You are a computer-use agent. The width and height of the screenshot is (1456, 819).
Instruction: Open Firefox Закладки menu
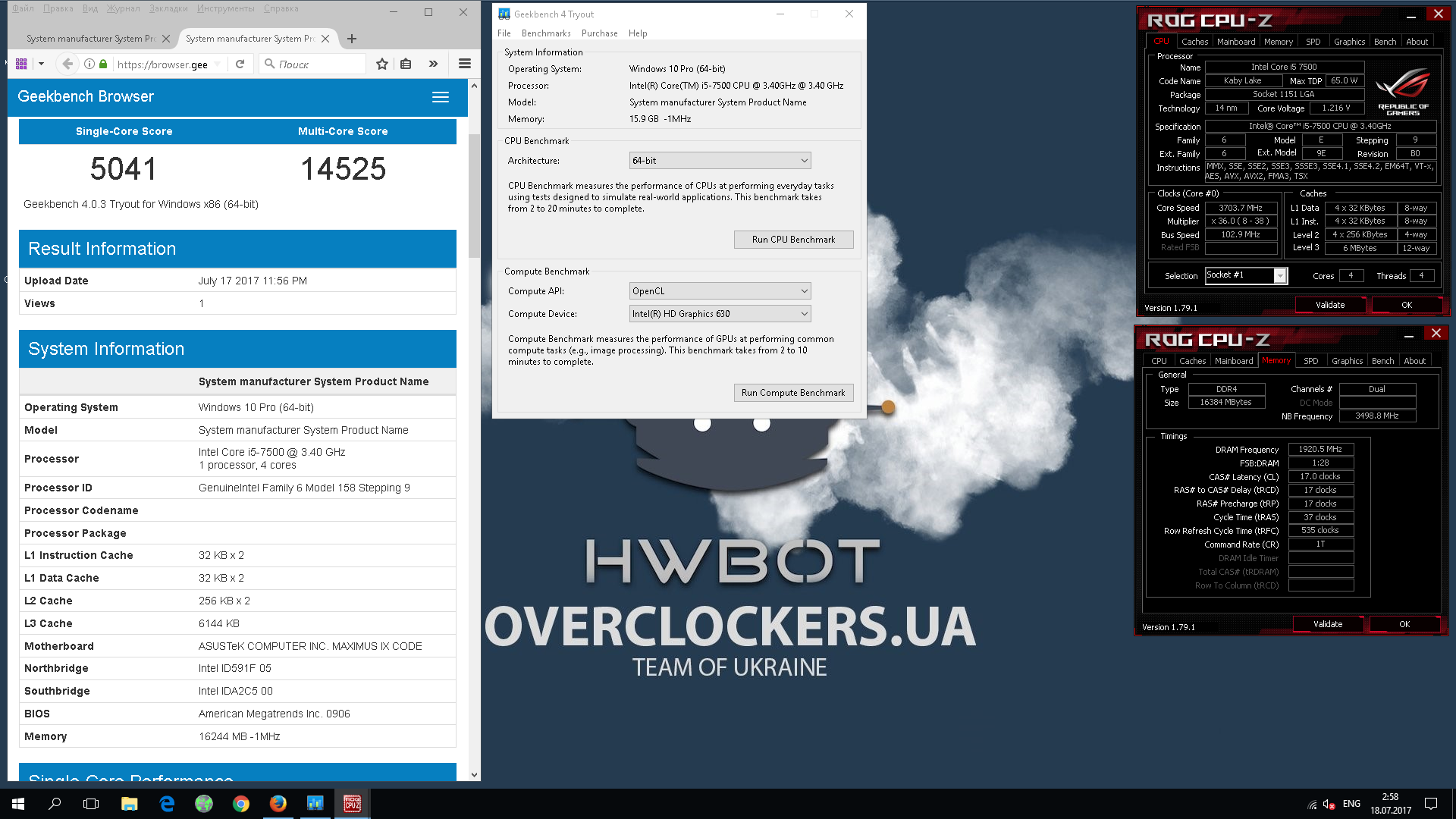[168, 8]
